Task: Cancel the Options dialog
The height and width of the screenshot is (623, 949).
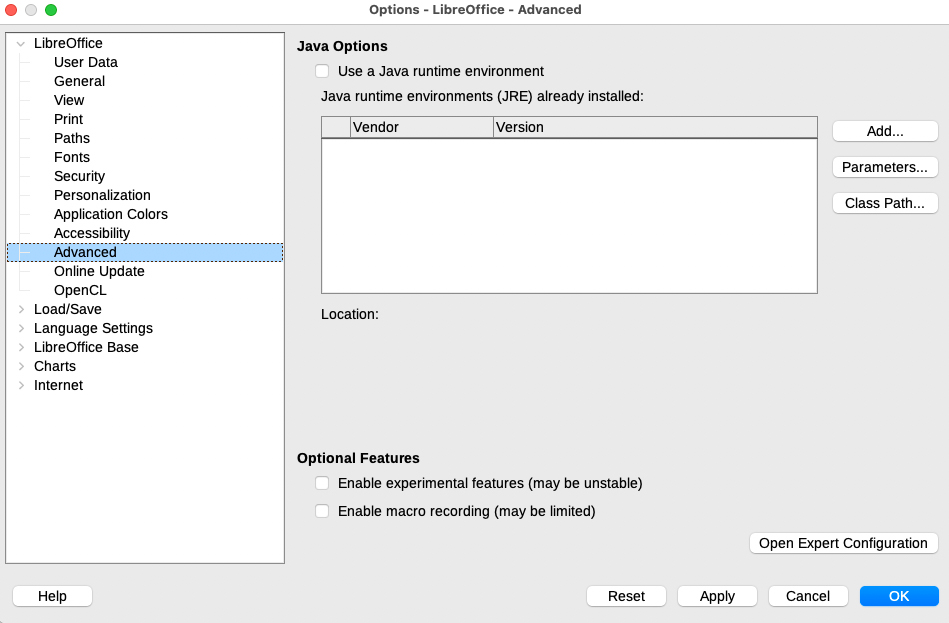Action: coord(808,596)
